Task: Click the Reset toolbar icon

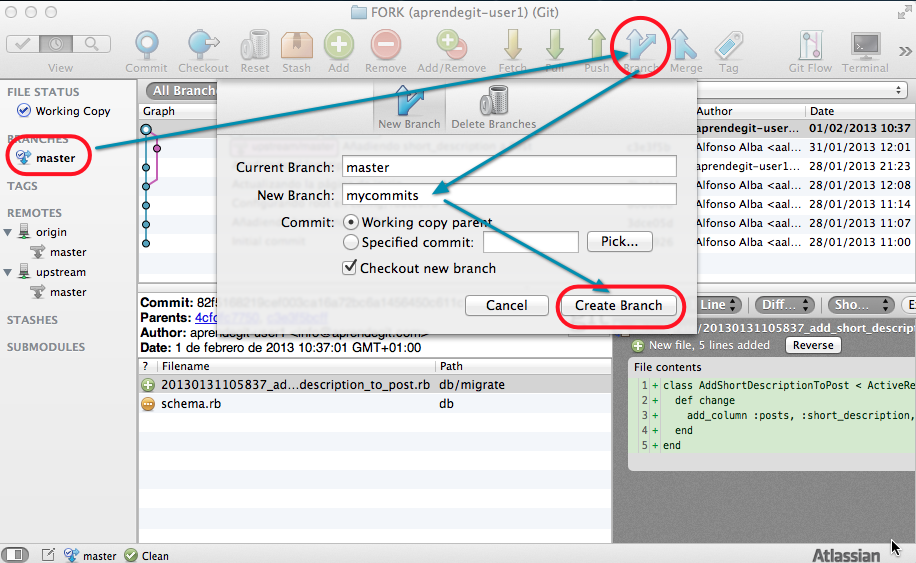Action: pos(254,45)
